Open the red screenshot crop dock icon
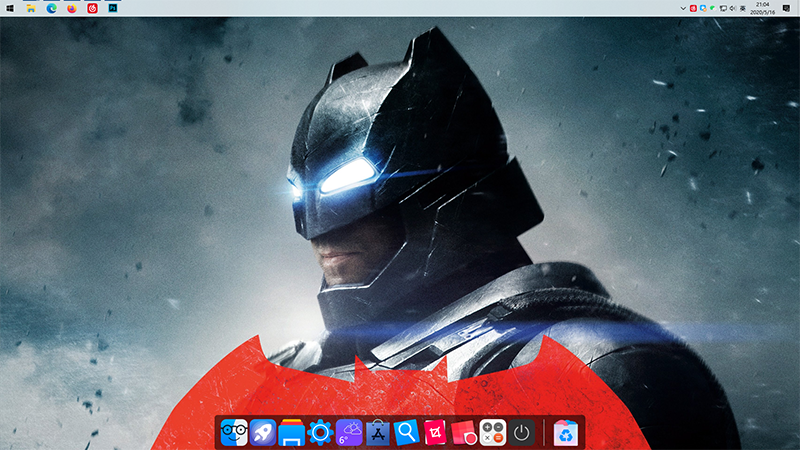The width and height of the screenshot is (800, 450). pos(436,432)
